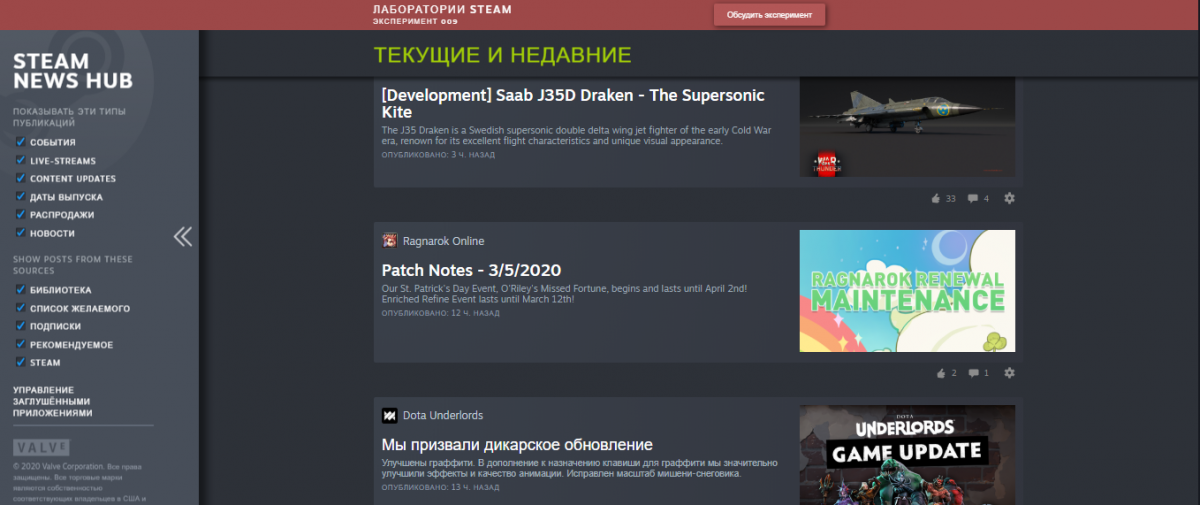
Task: Open comments on Ragnarok Patch Notes post
Action: (x=978, y=373)
